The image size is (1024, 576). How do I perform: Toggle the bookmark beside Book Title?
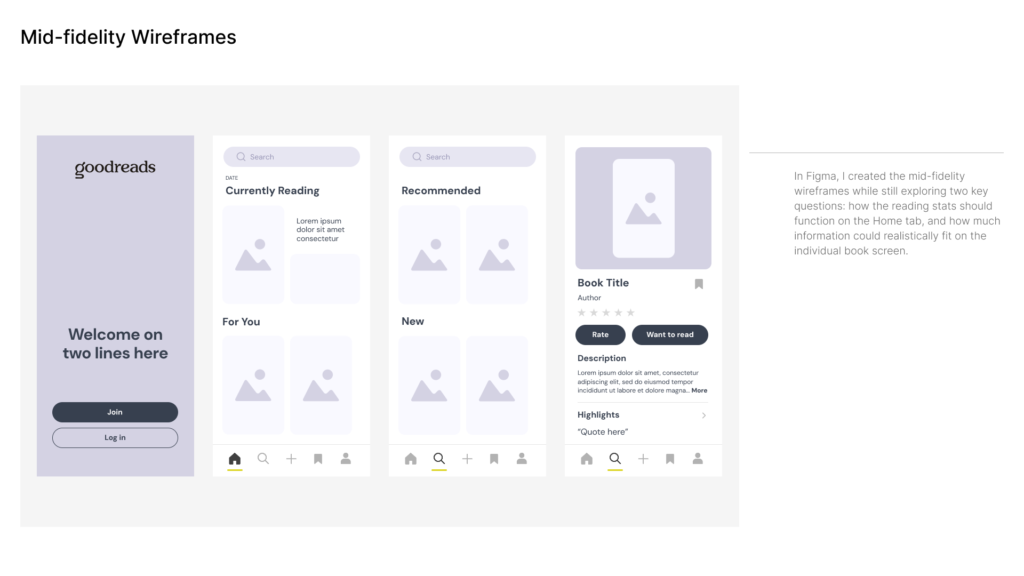[699, 284]
